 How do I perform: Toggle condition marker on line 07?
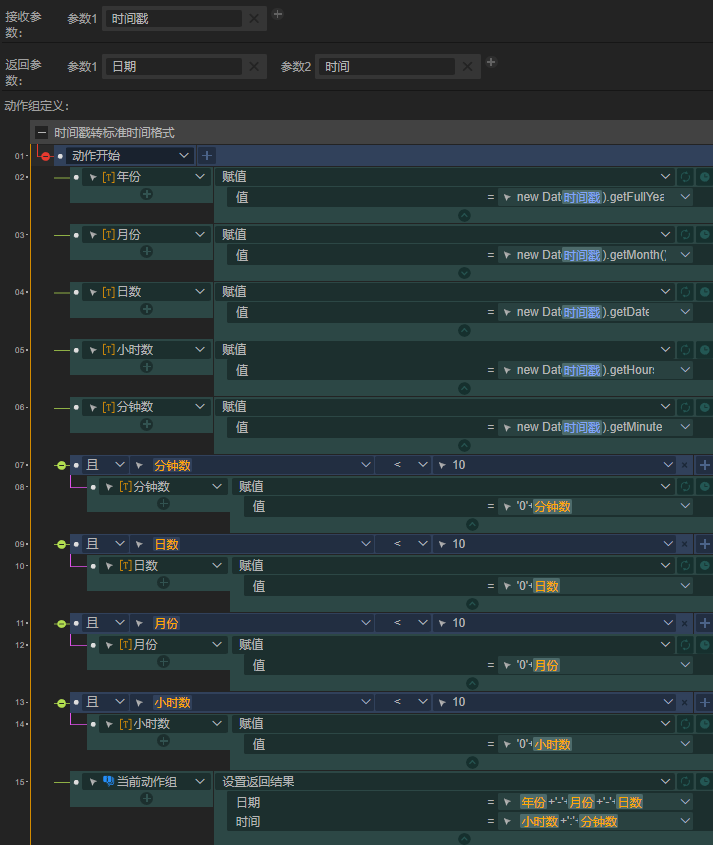(x=61, y=465)
